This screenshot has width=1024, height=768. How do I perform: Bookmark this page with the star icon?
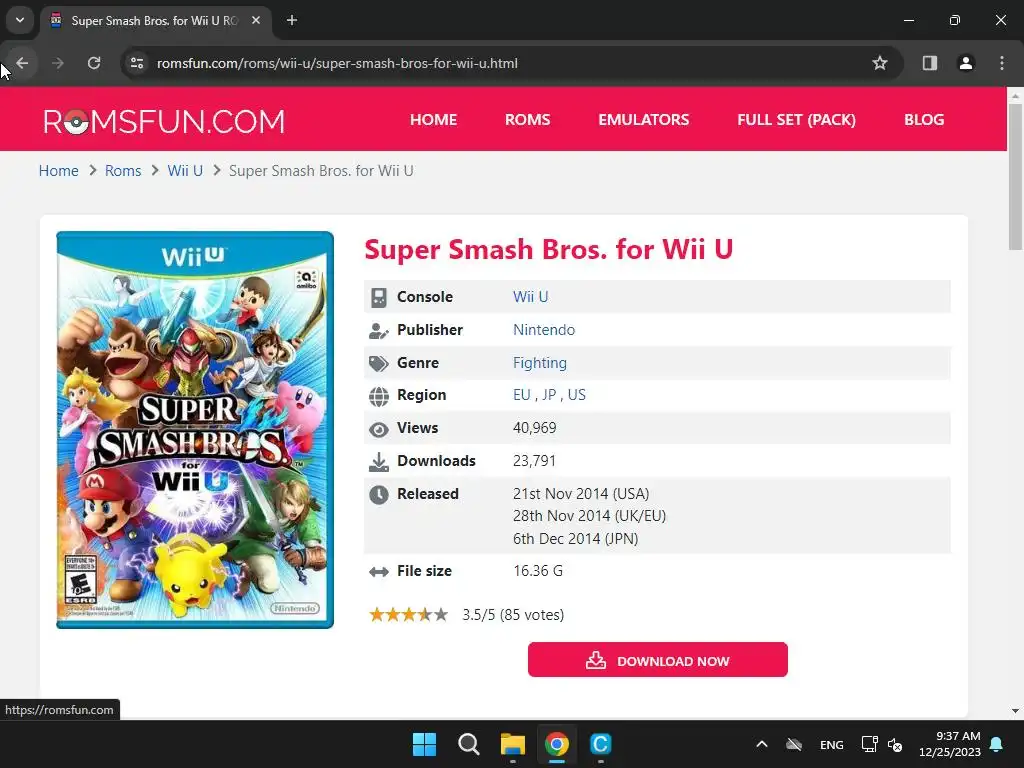click(880, 63)
